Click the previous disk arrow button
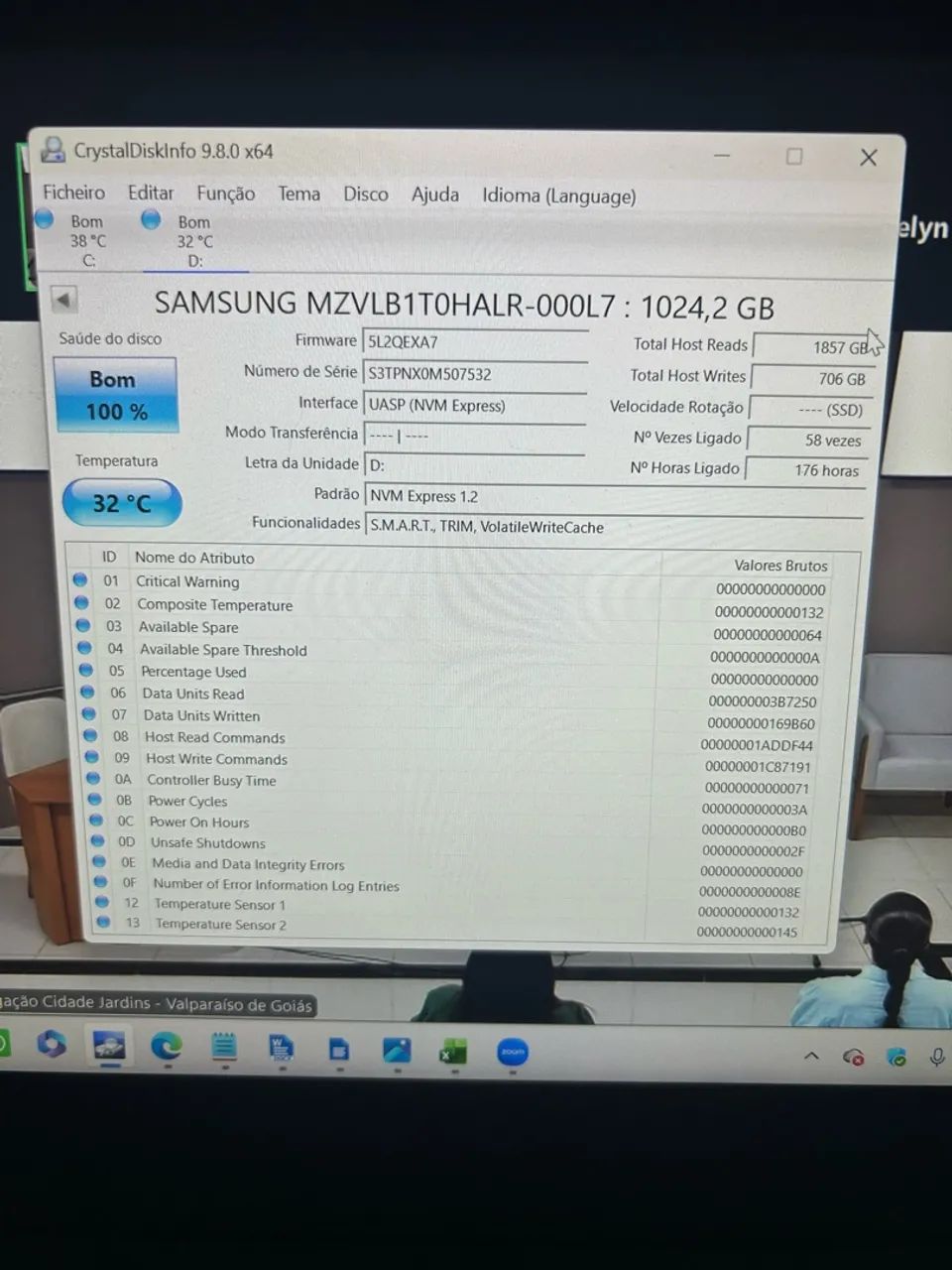This screenshot has width=952, height=1270. (x=63, y=299)
